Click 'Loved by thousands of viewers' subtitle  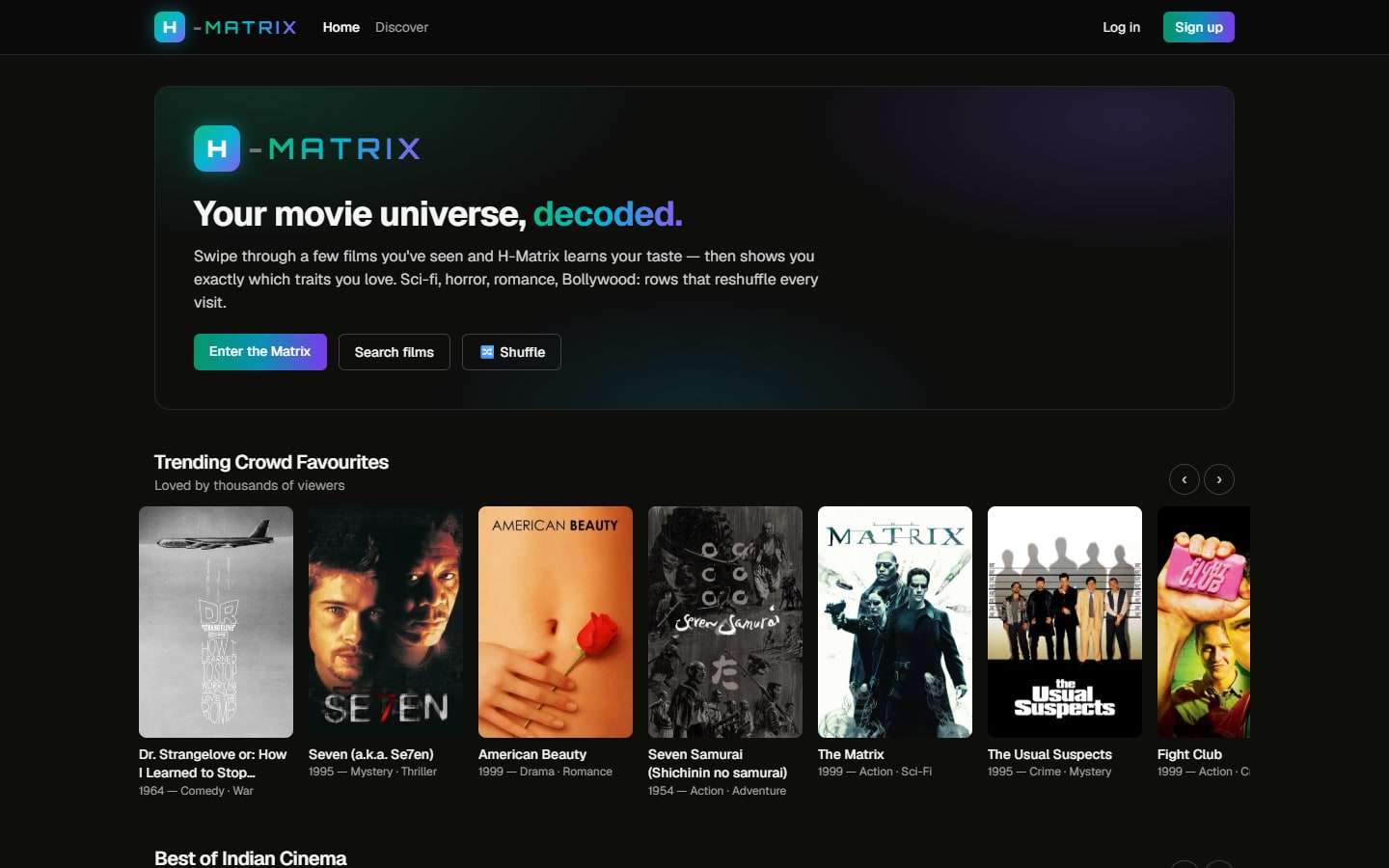point(249,485)
